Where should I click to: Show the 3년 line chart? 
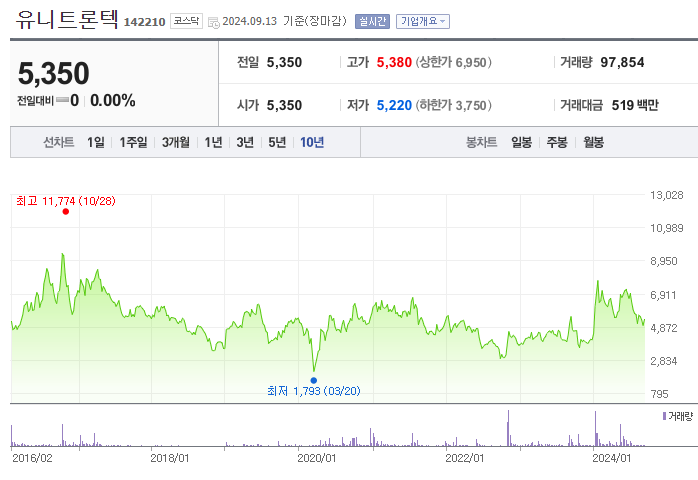(x=245, y=142)
